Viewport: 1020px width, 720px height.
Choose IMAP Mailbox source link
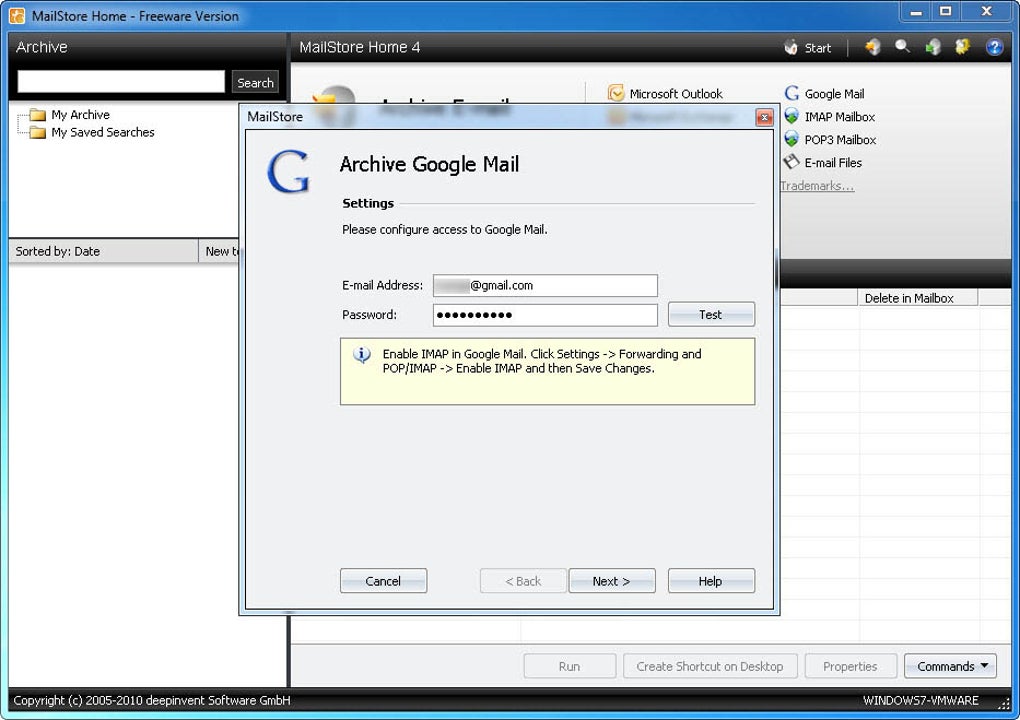click(840, 117)
